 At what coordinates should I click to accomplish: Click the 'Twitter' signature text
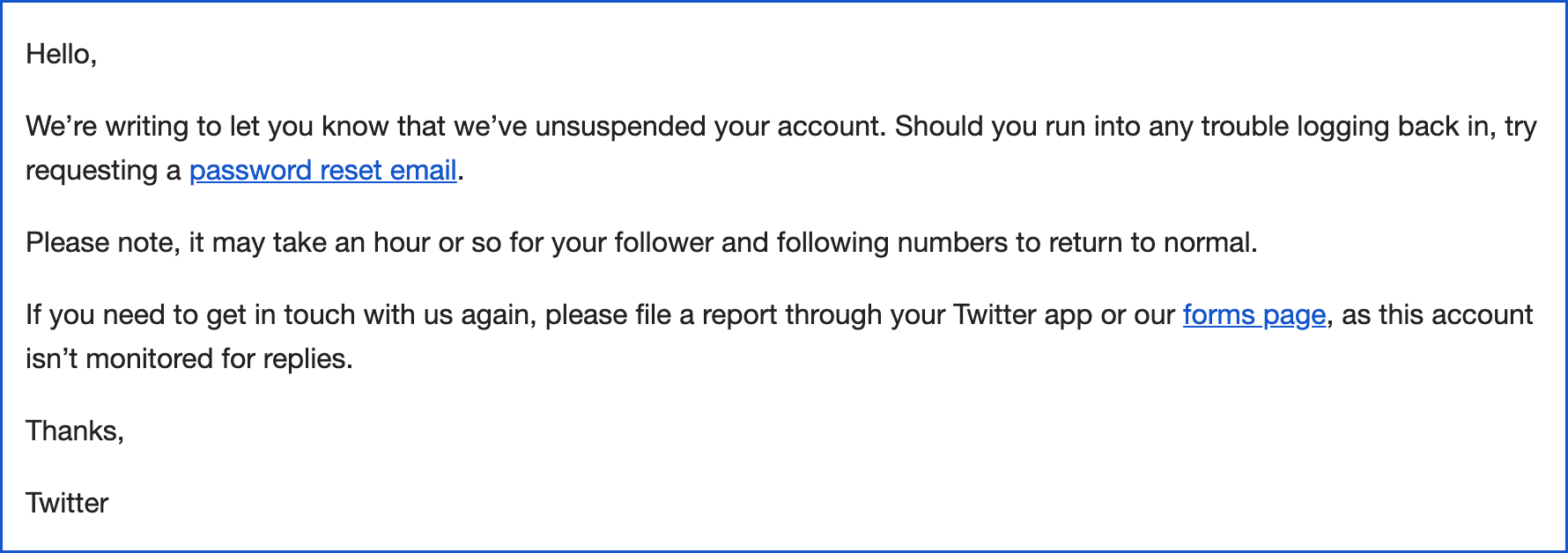[67, 503]
